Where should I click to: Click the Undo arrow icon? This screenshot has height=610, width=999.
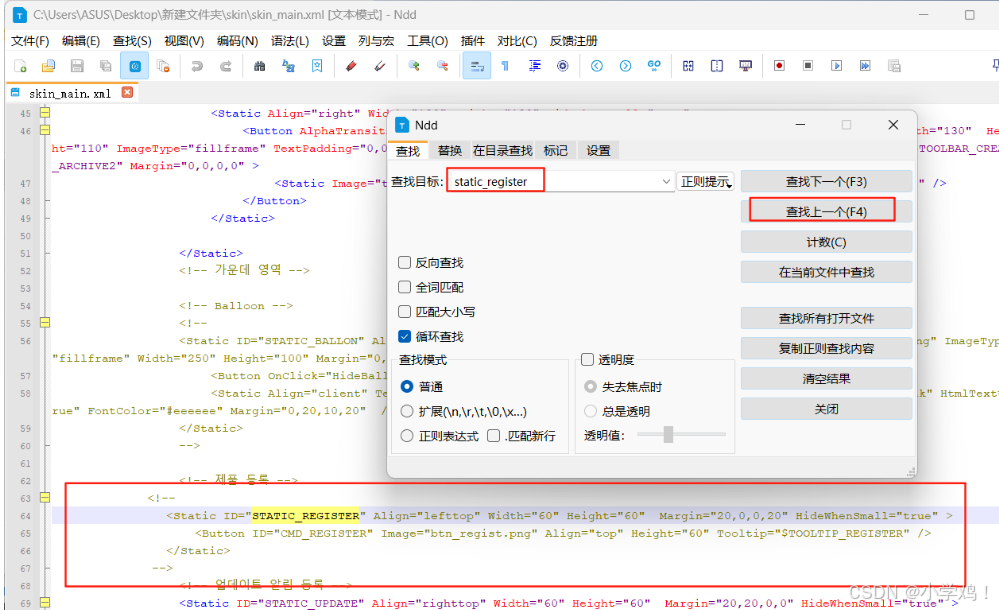tap(197, 66)
